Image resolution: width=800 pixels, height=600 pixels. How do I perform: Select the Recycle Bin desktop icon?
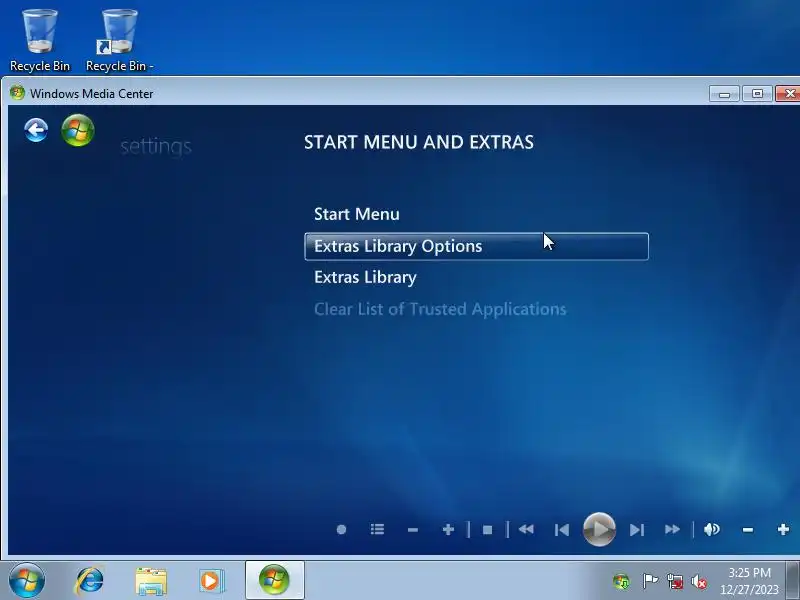pos(40,40)
